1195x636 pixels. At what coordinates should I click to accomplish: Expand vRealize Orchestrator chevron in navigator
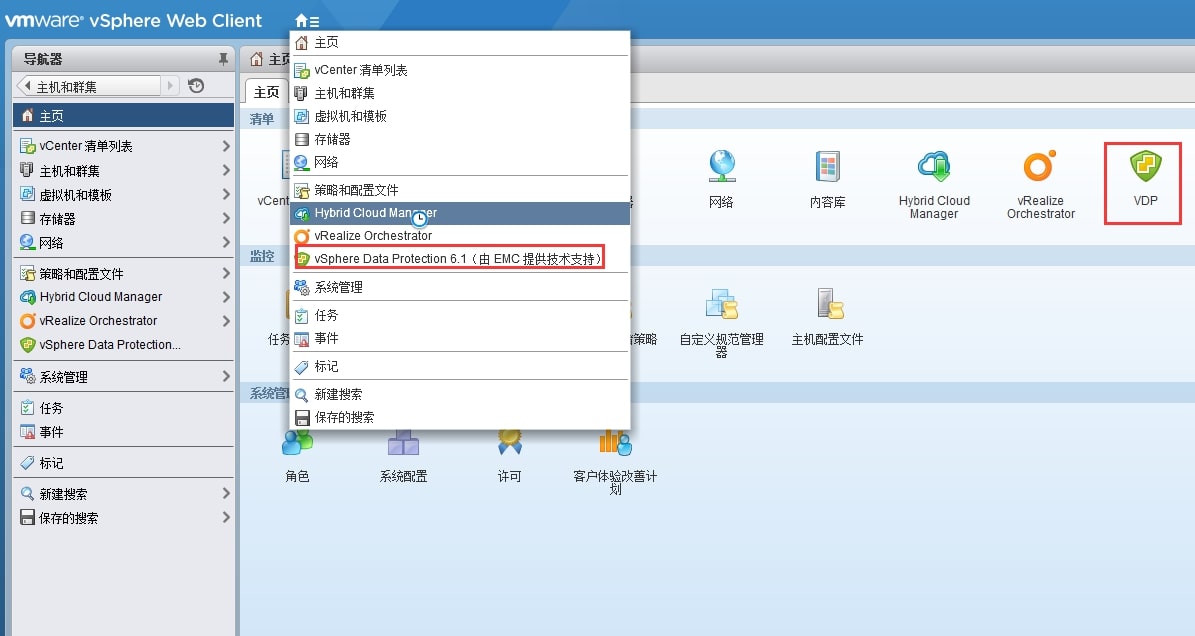226,321
